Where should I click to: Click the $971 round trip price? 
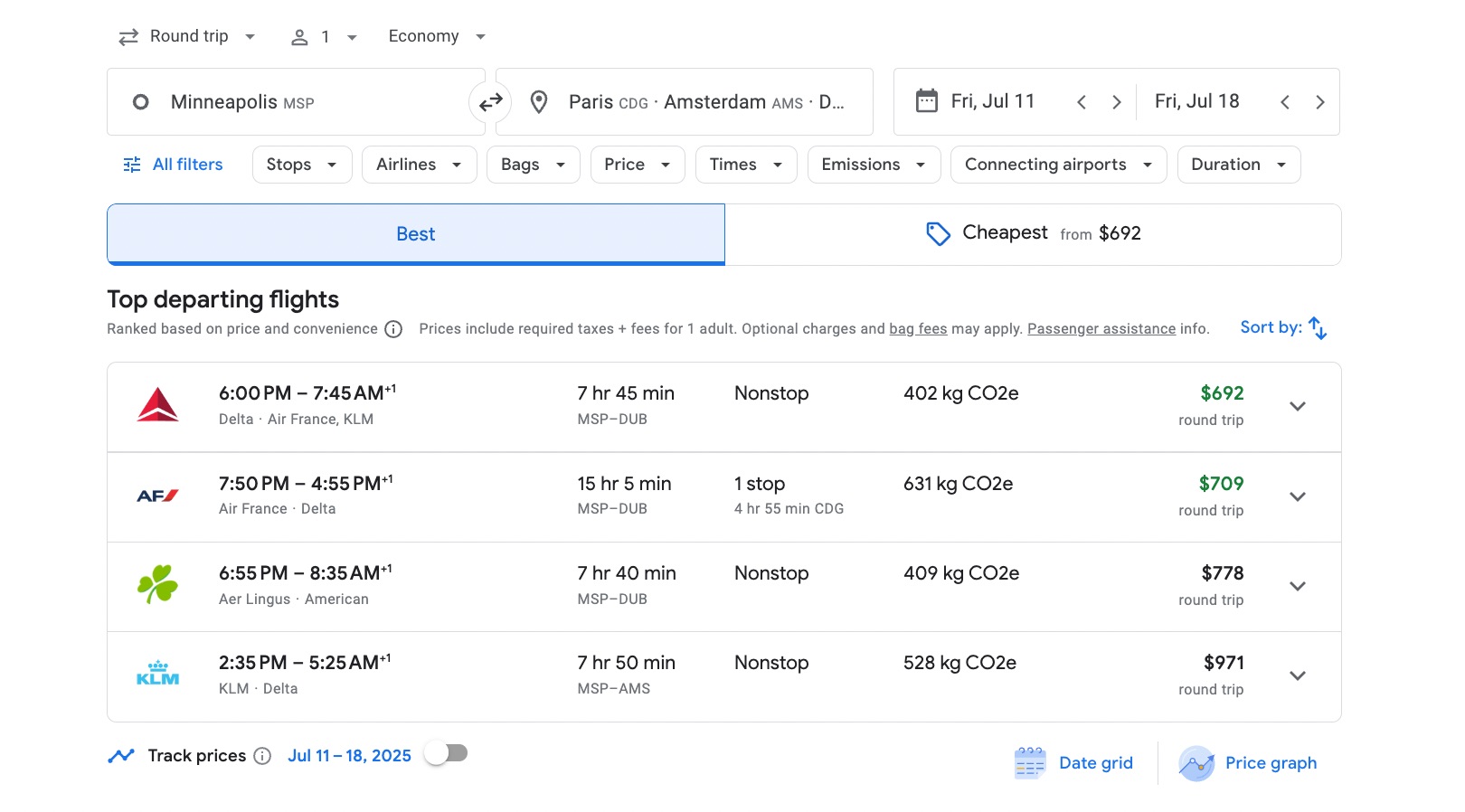click(1224, 663)
